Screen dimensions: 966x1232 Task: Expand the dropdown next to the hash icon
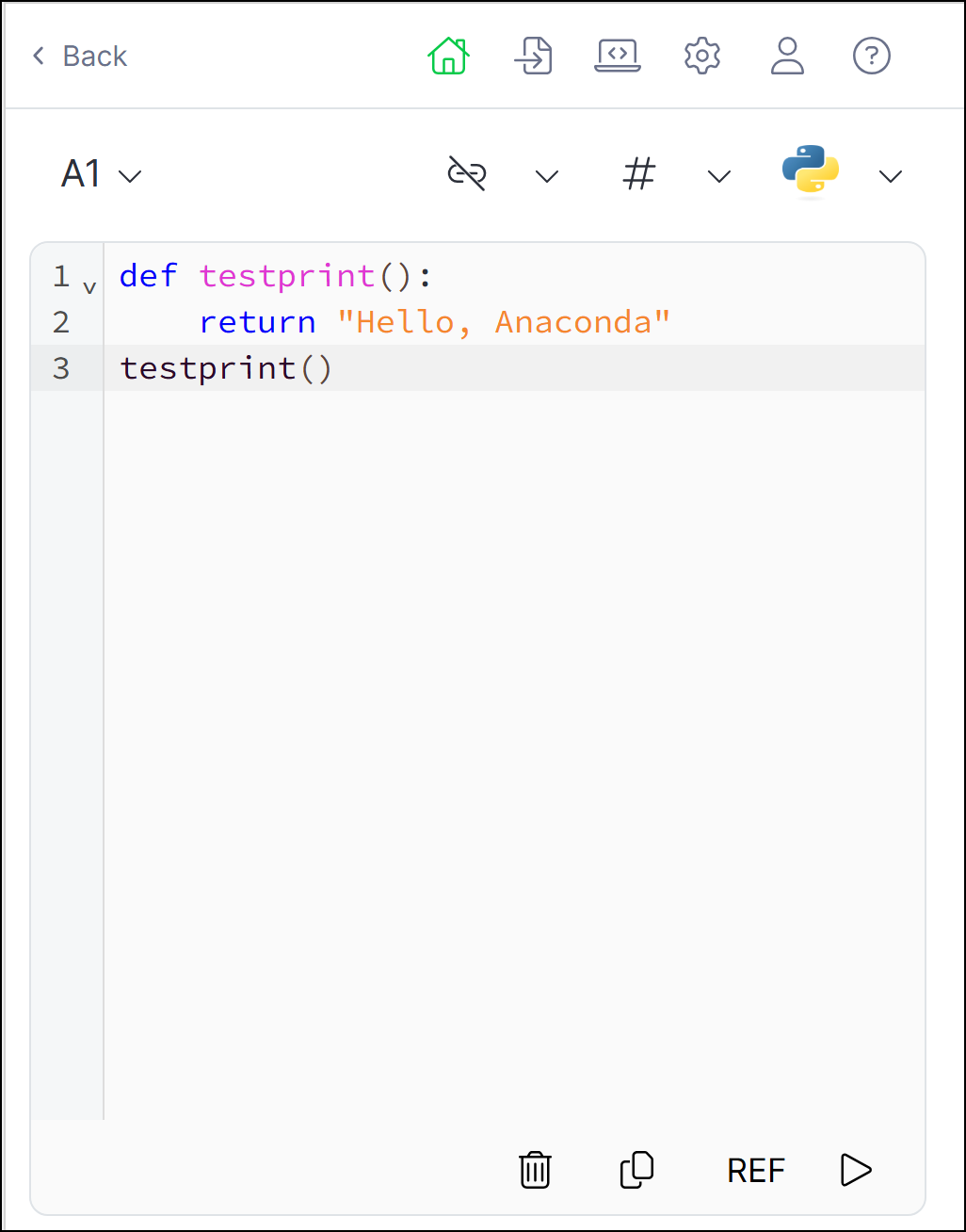717,176
